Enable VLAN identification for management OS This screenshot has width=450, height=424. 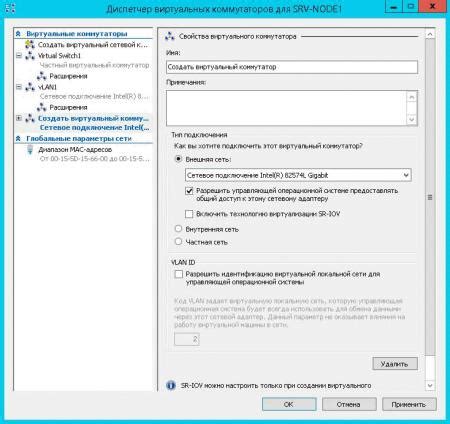tap(179, 274)
